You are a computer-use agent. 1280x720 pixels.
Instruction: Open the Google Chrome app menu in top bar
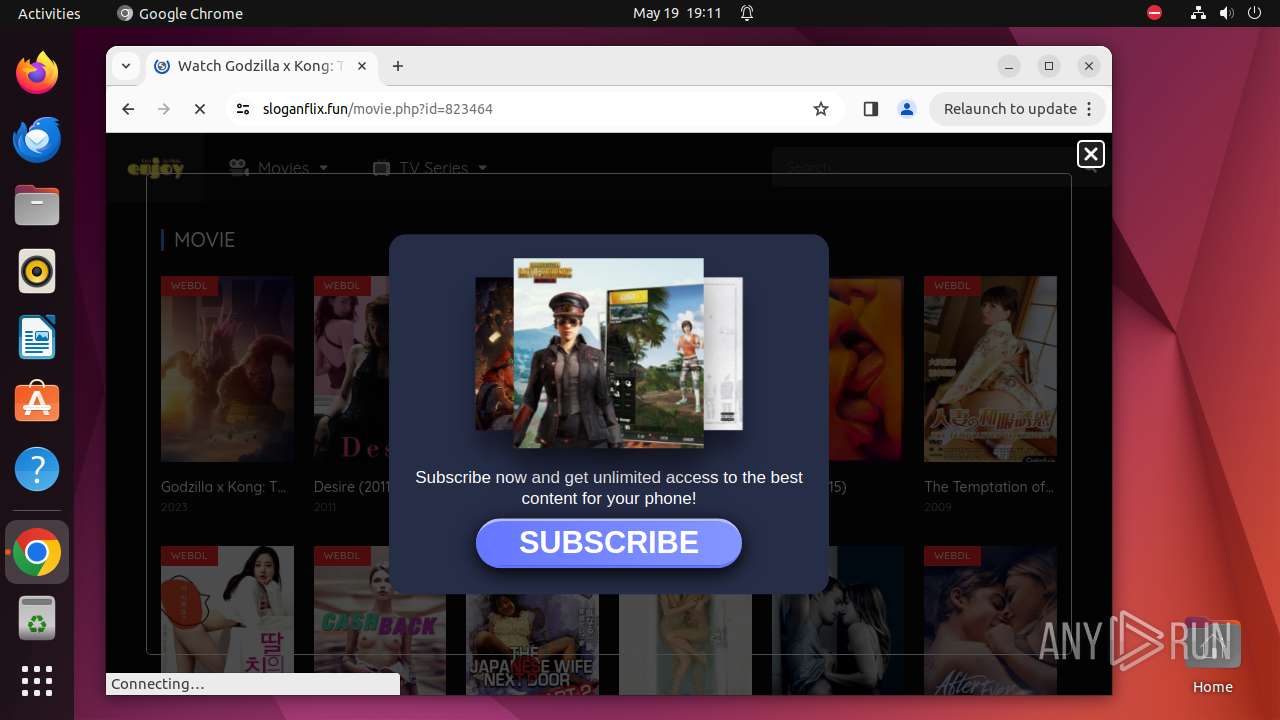[x=180, y=13]
